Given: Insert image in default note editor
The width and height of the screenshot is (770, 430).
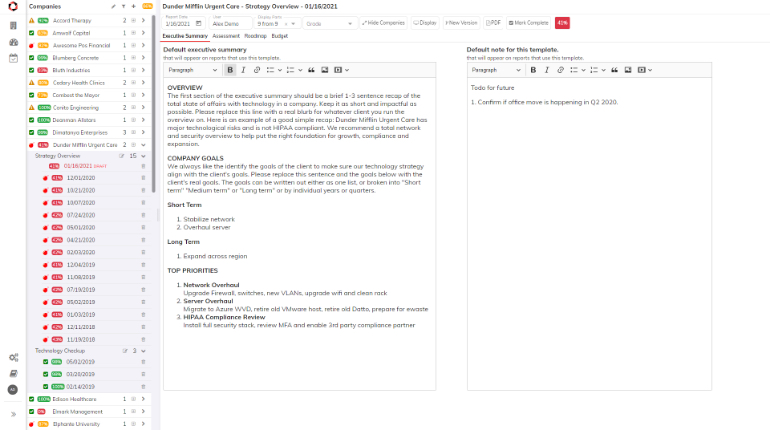Looking at the screenshot, I should pos(628,70).
